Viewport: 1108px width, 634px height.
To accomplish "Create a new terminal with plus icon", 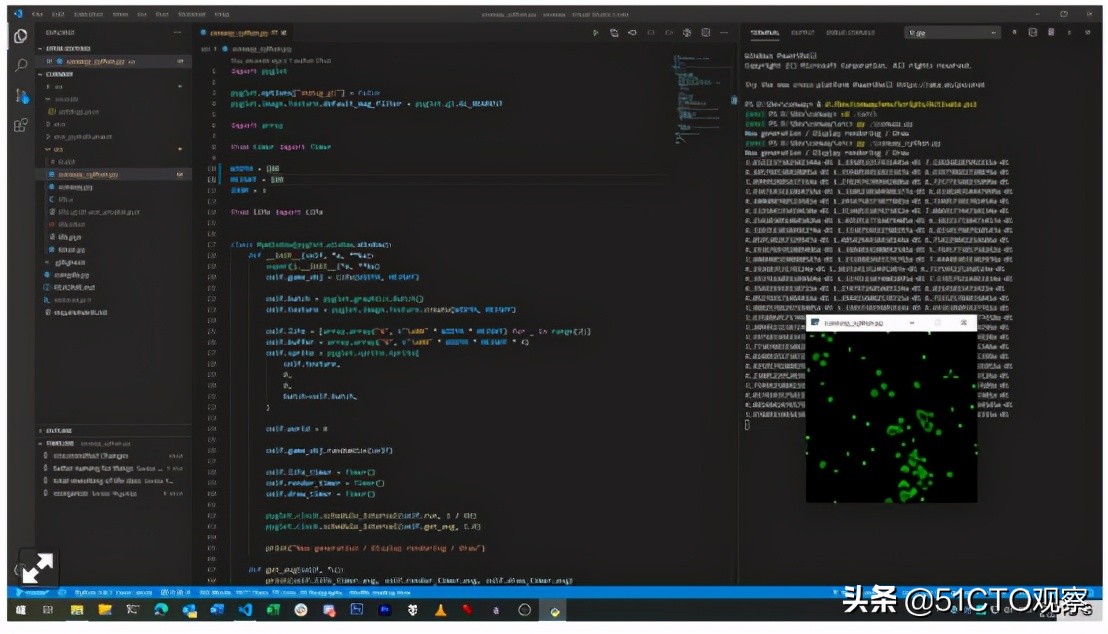I will (1014, 33).
